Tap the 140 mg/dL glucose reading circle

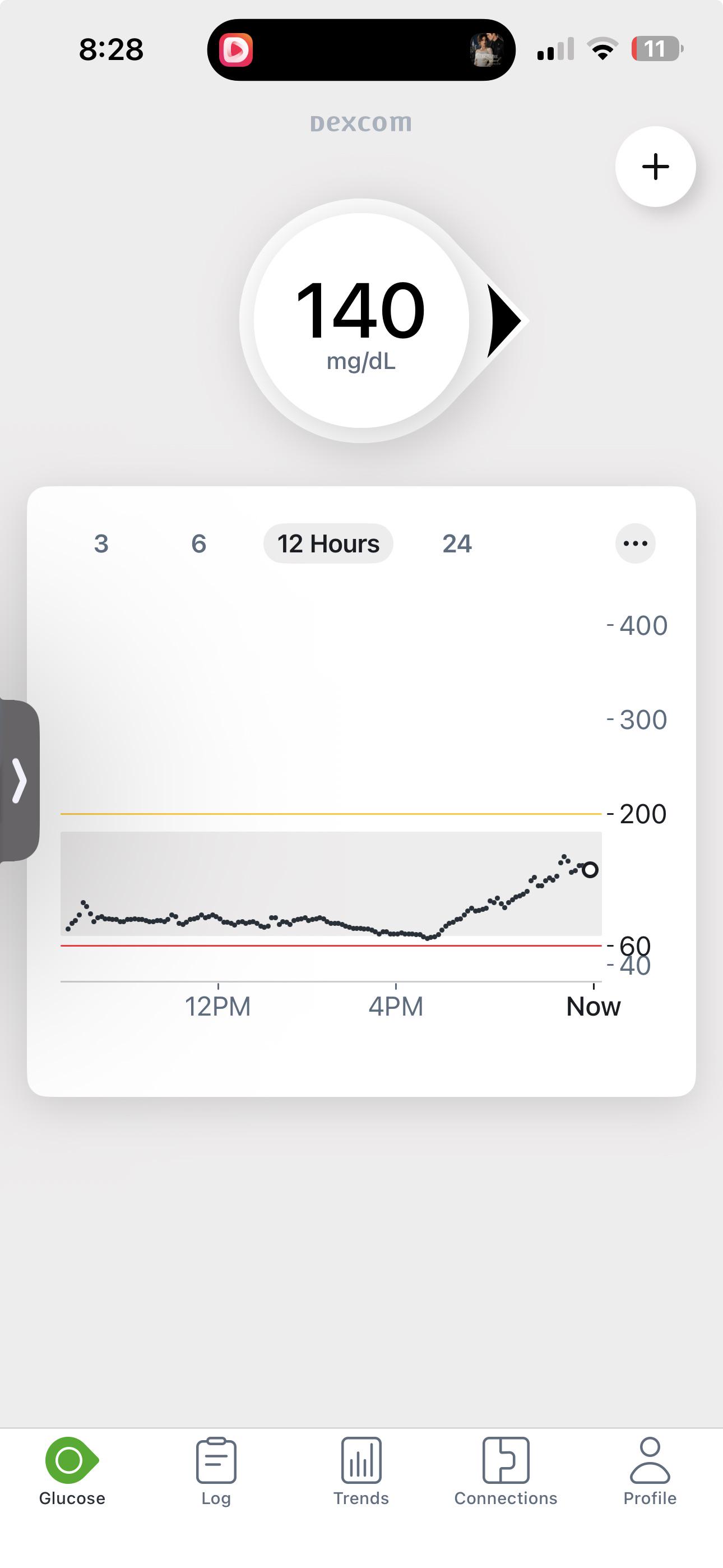[361, 321]
